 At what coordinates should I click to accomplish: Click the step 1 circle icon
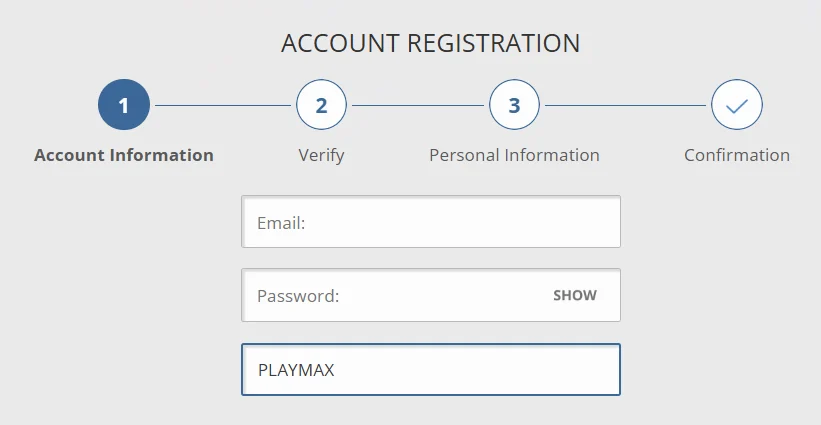pyautogui.click(x=124, y=105)
